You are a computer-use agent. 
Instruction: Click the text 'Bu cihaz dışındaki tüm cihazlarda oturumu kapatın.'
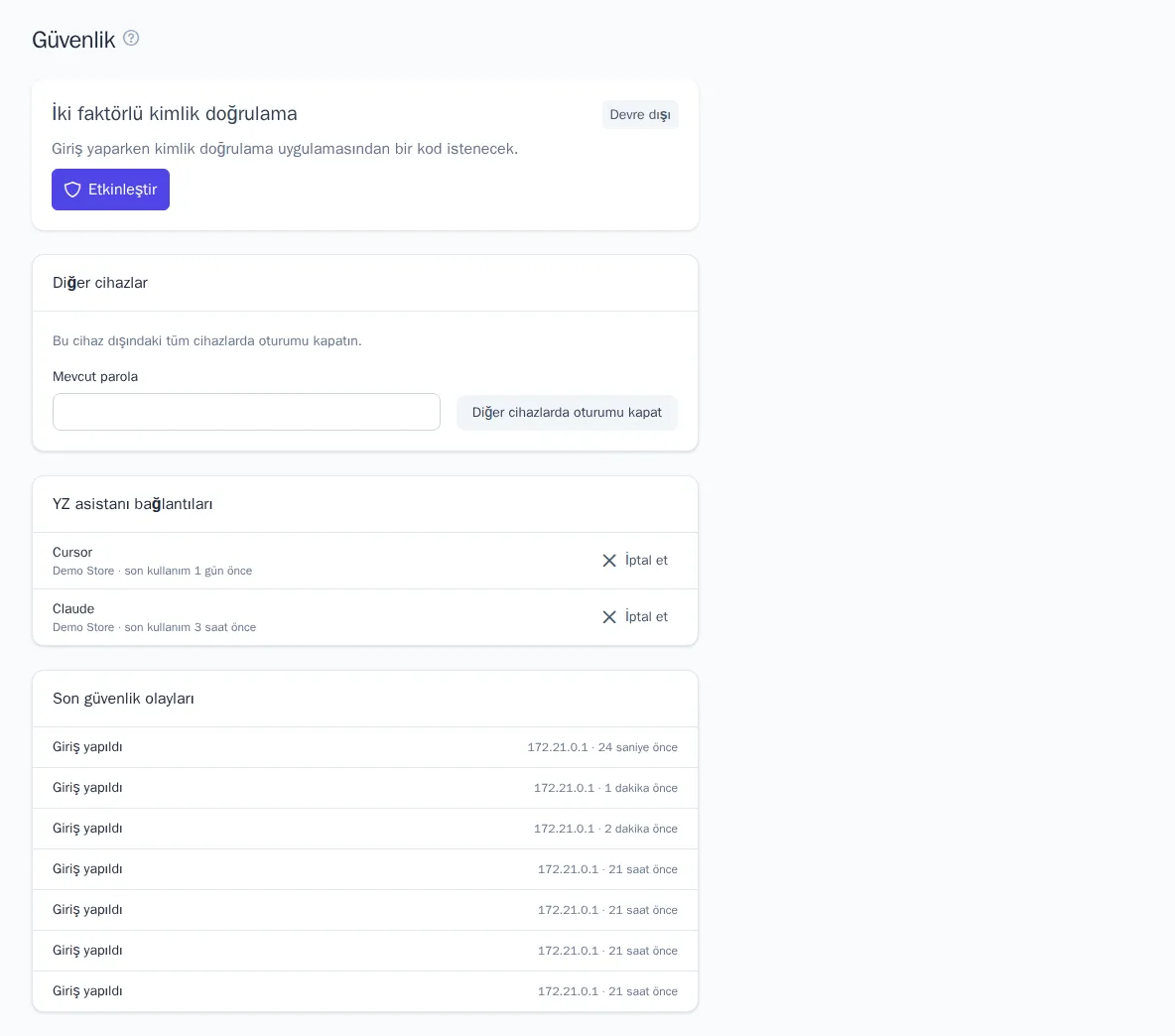[x=206, y=340]
